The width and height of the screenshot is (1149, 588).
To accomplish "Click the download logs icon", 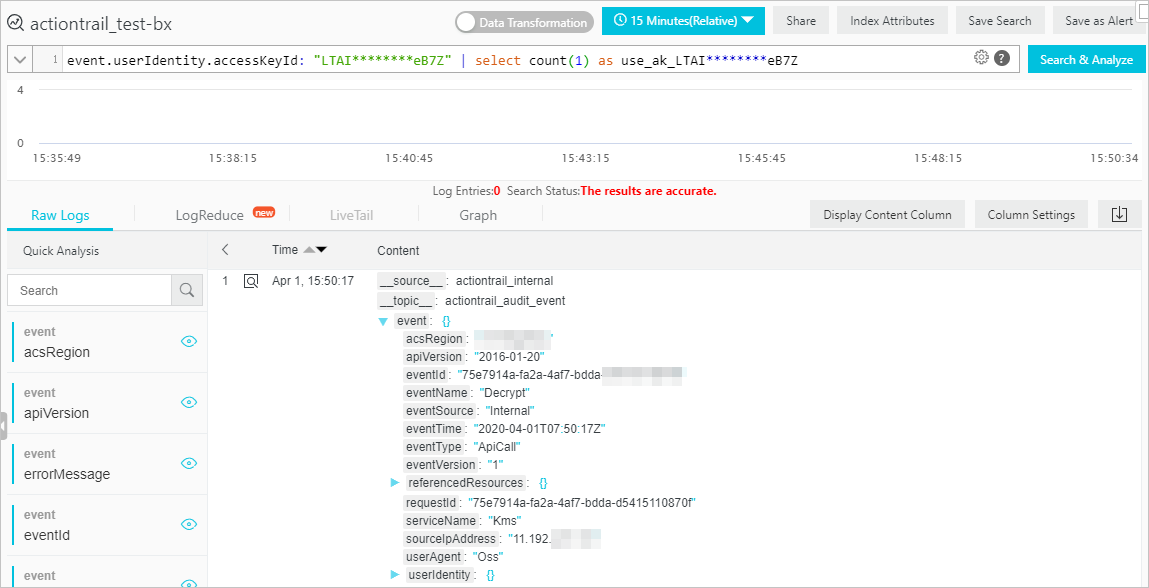I will pos(1119,215).
